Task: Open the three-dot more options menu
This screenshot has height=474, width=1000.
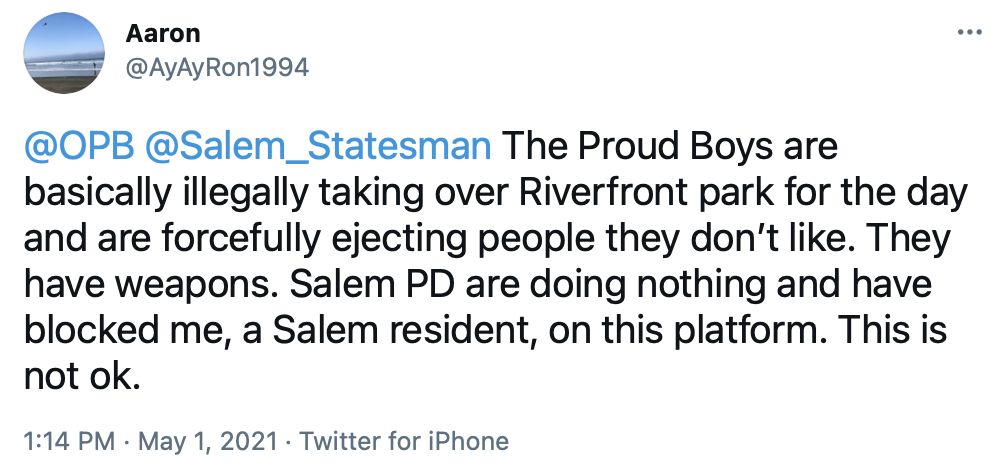Action: point(969,32)
